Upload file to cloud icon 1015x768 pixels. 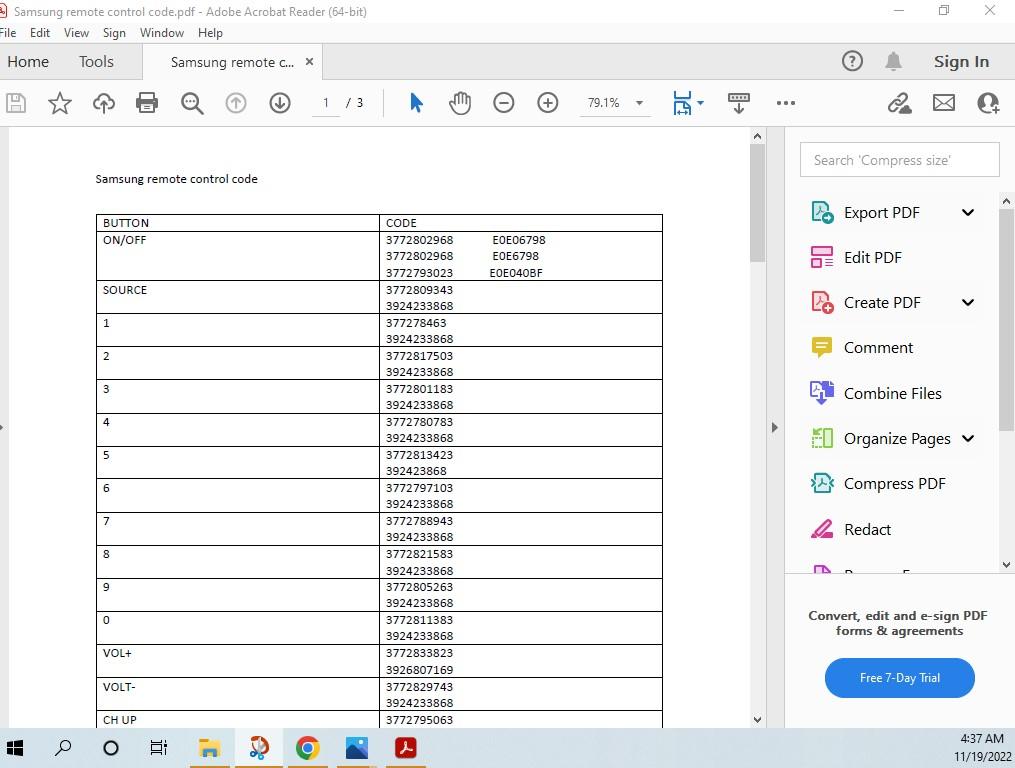pos(104,103)
